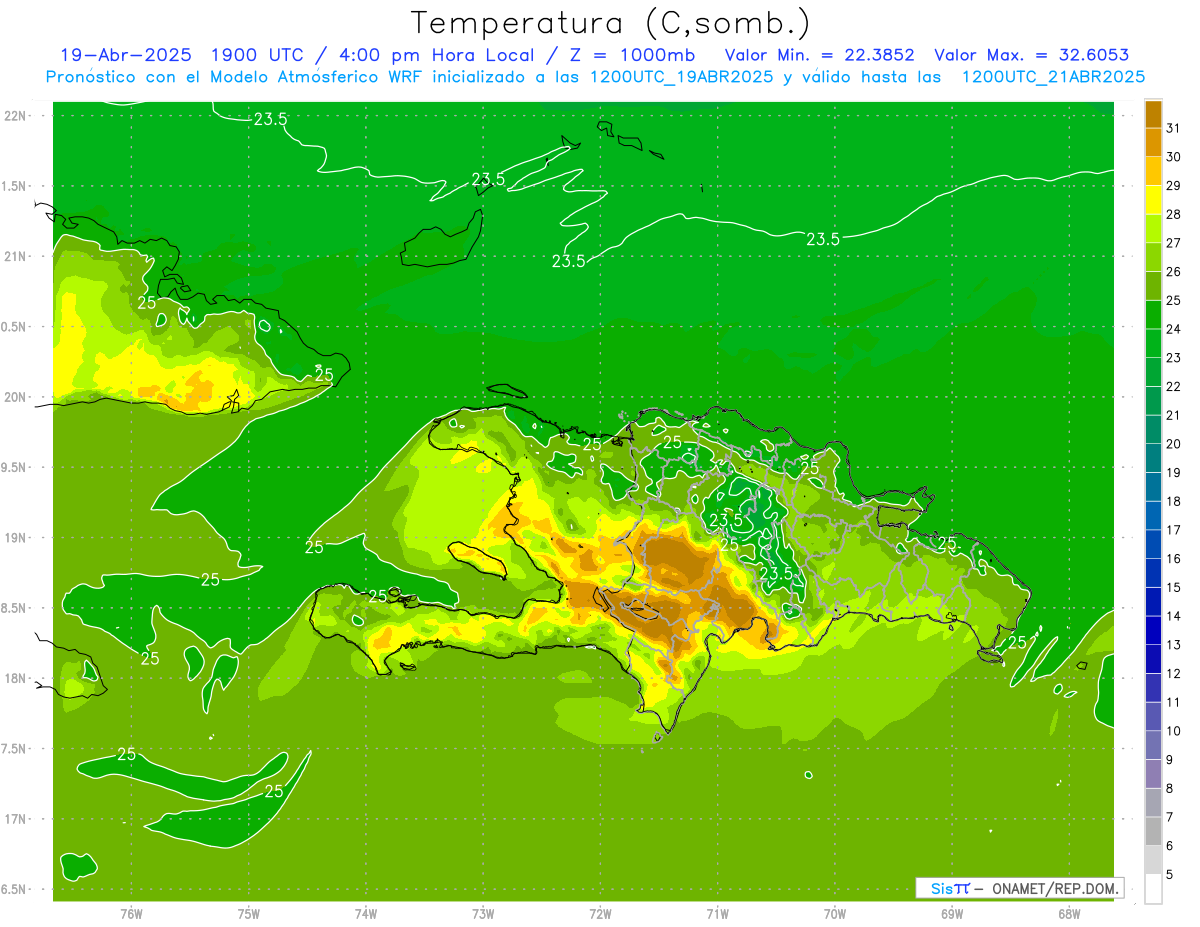Viewport: 1200px width, 927px height.
Task: Select the white swatch below legend value 5
Action: coord(1153,888)
